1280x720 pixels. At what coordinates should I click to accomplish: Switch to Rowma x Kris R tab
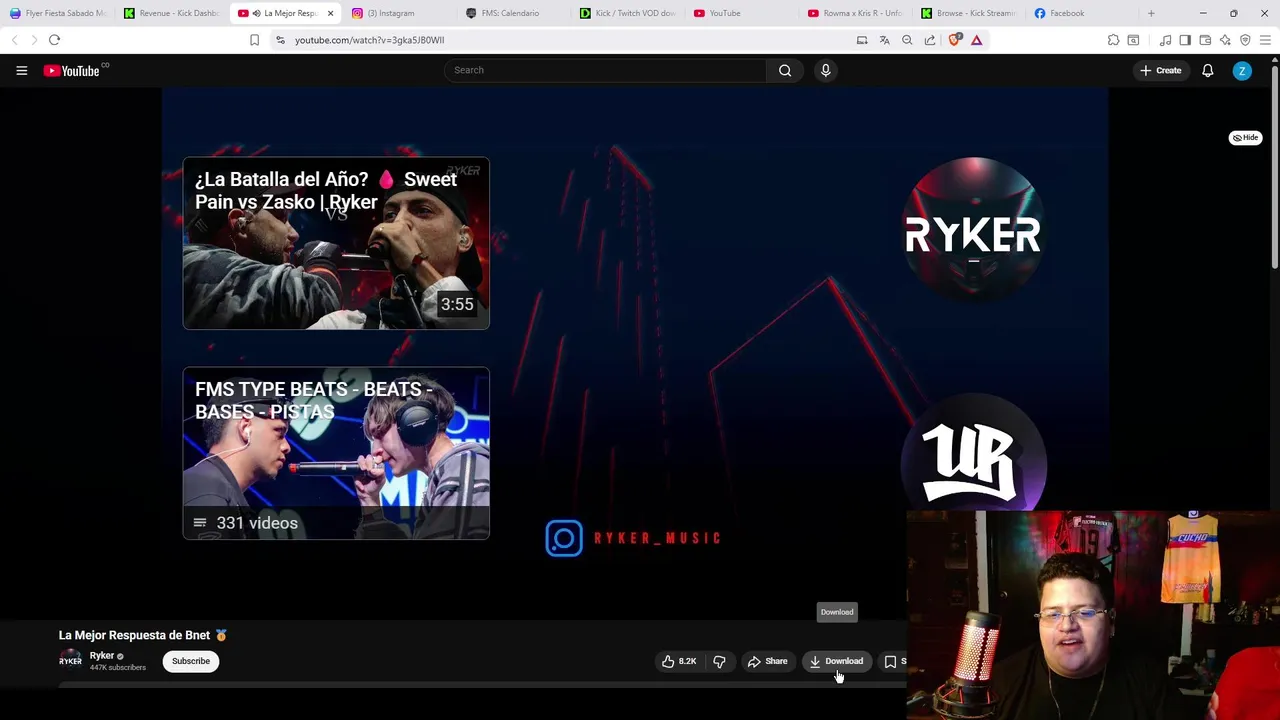(856, 13)
